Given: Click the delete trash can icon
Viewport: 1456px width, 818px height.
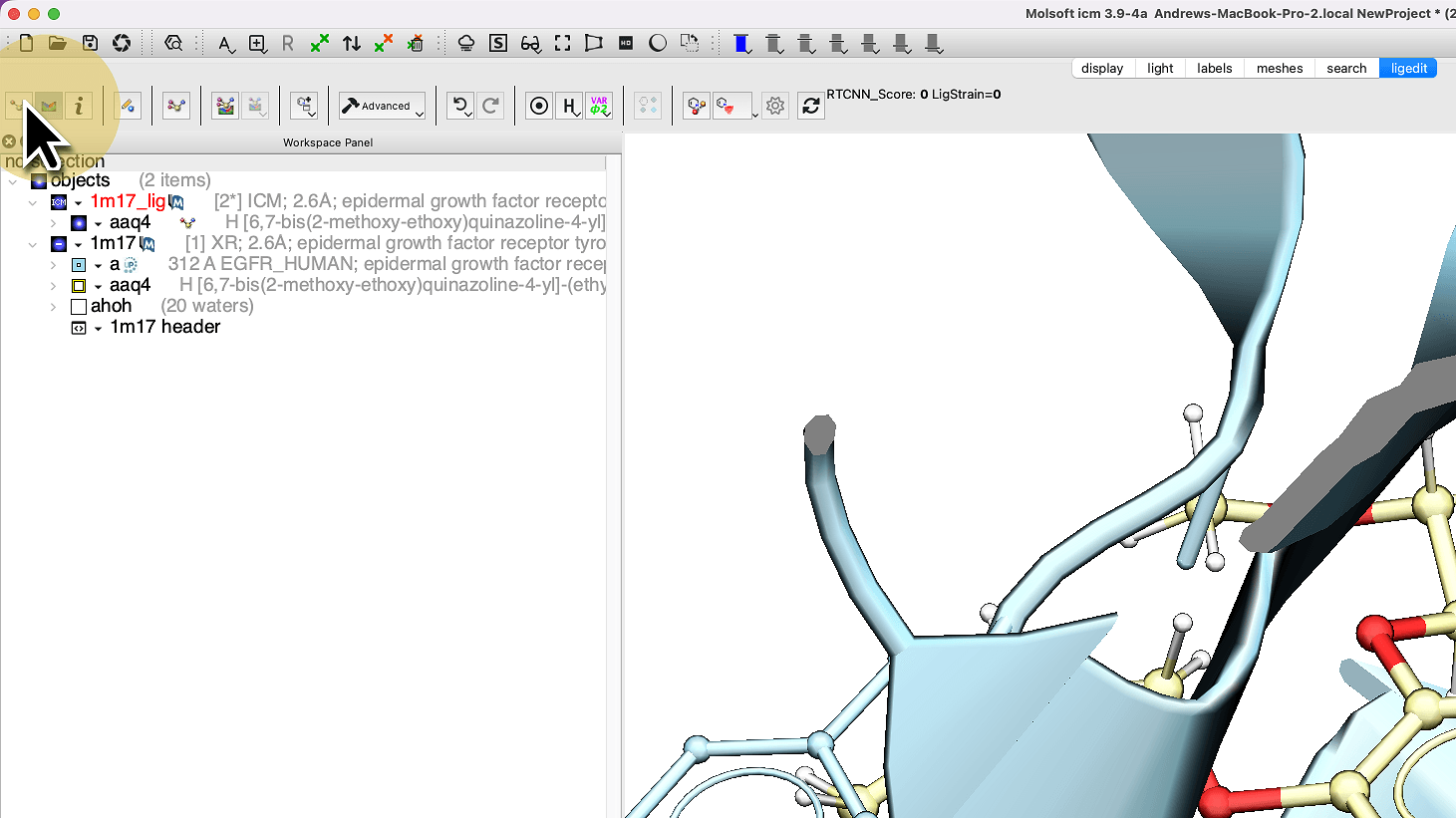Looking at the screenshot, I should pyautogui.click(x=416, y=43).
